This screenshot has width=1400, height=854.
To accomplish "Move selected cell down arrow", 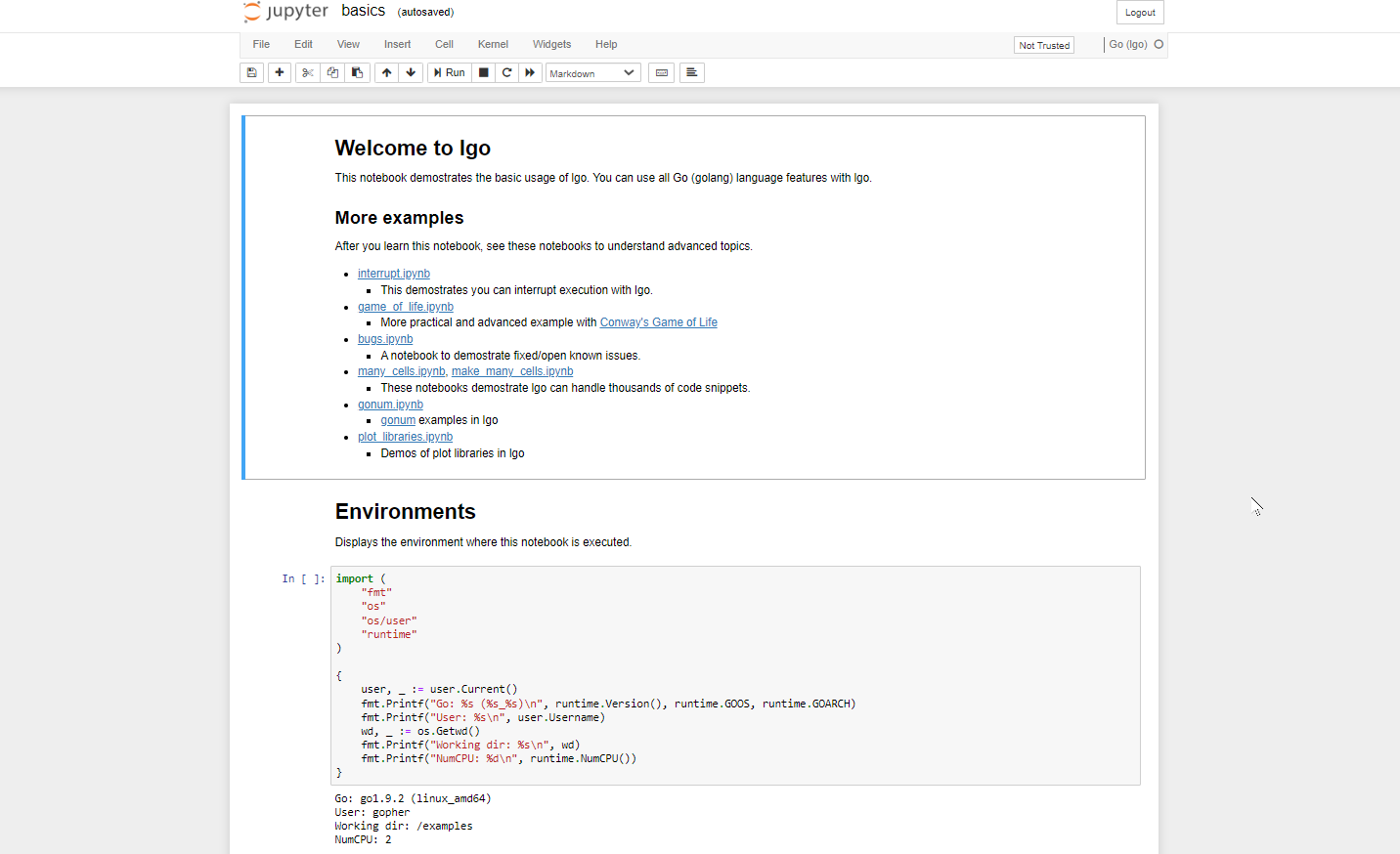I will 411,72.
